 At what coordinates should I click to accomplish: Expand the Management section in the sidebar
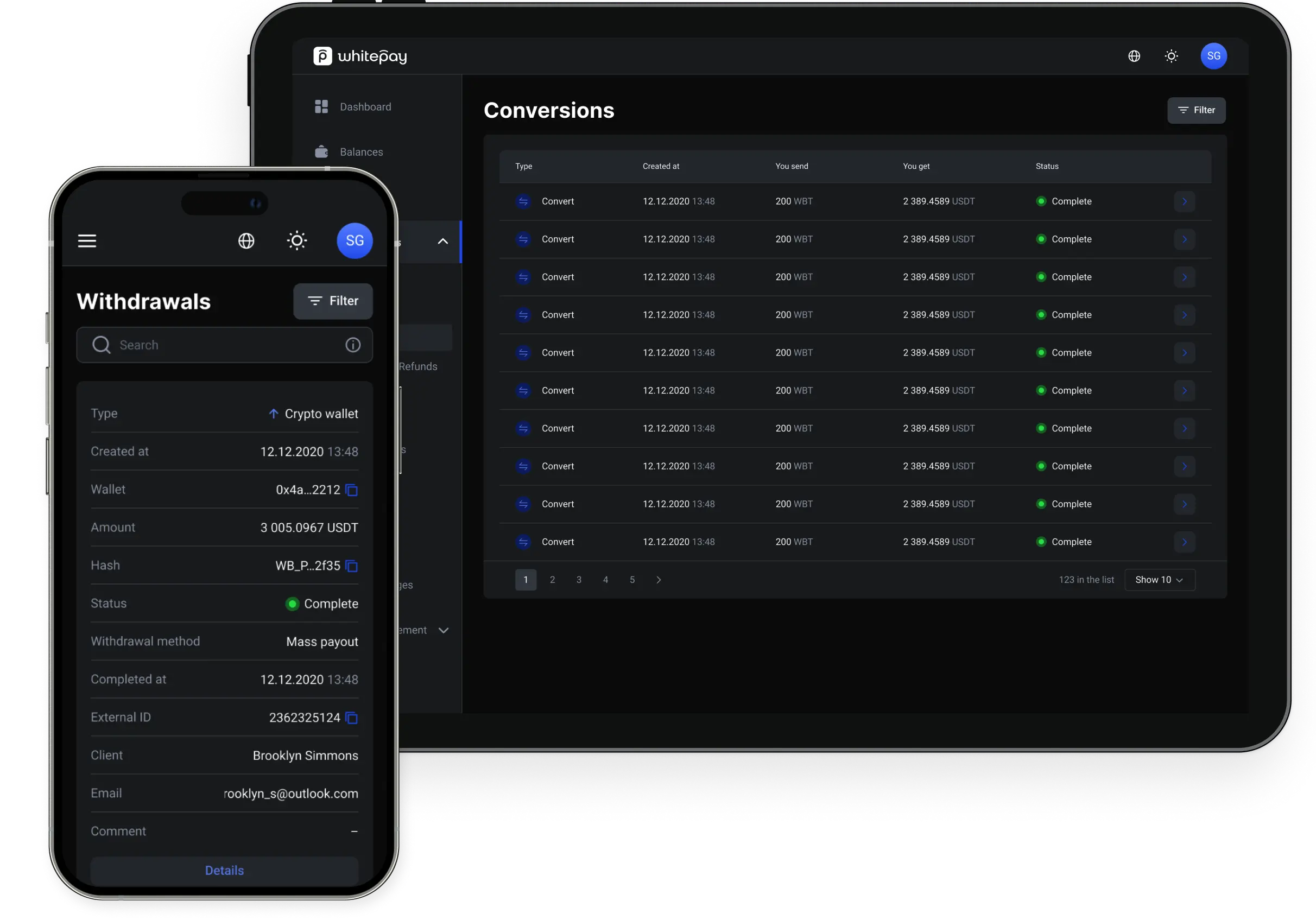pos(443,630)
